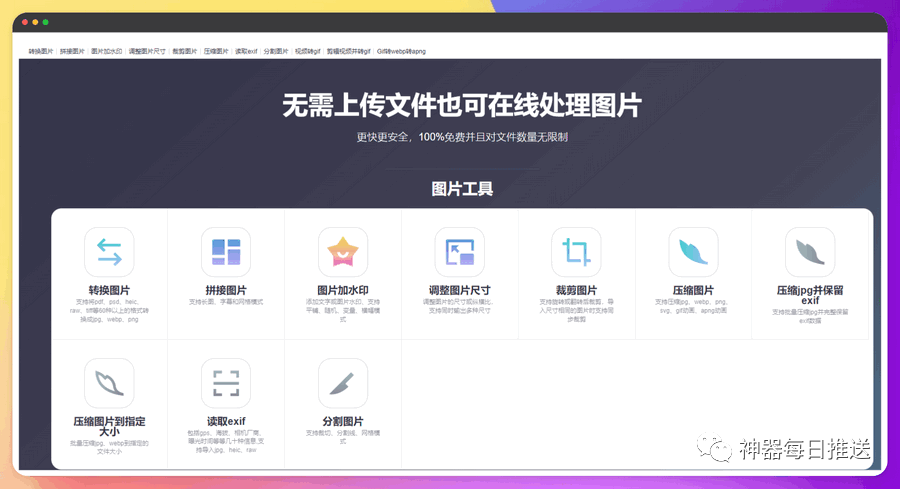Open 图片加水印 in the top navigation
This screenshot has width=900, height=489.
107,51
